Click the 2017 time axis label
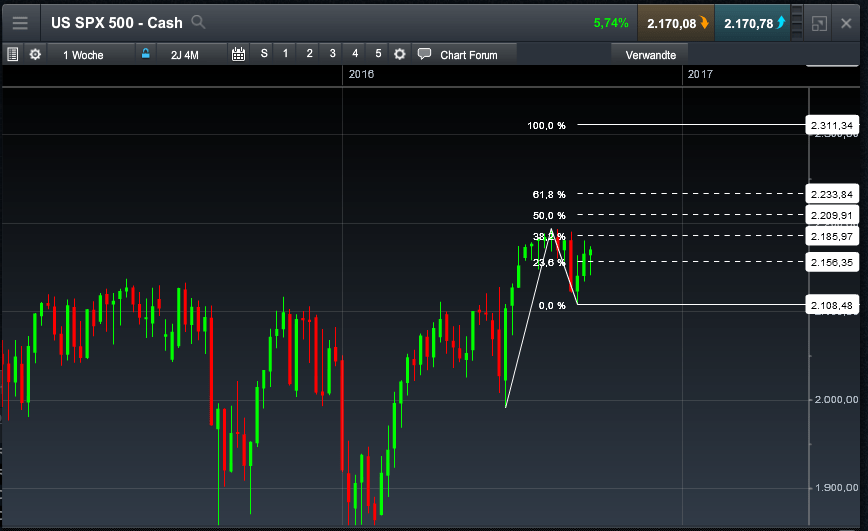The width and height of the screenshot is (868, 531). click(700, 74)
